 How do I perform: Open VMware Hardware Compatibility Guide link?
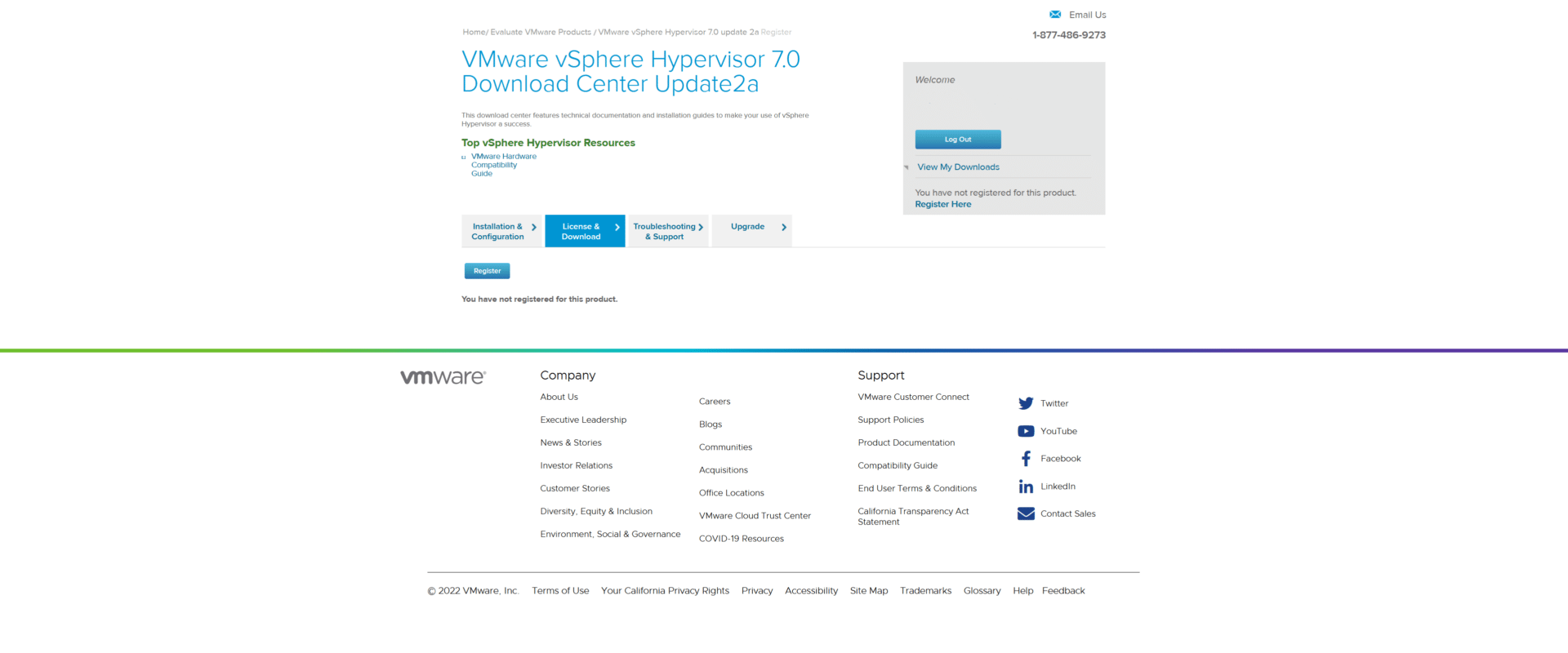point(503,165)
